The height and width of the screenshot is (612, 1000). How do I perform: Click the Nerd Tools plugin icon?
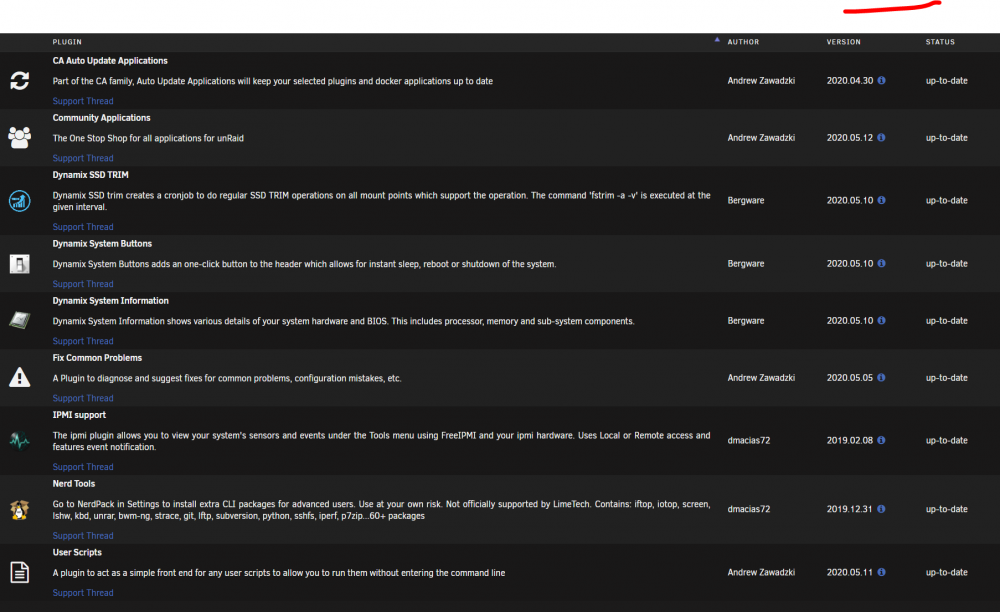tap(20, 509)
